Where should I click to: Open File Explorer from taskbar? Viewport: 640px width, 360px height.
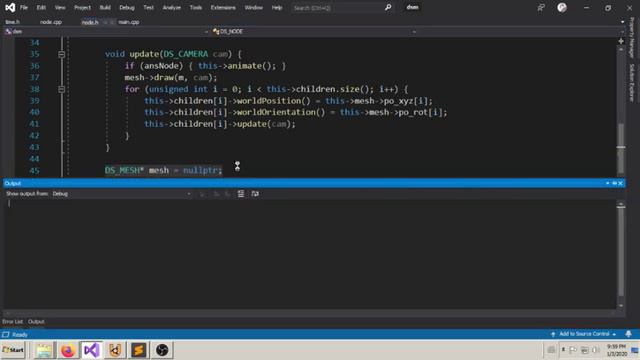44,350
